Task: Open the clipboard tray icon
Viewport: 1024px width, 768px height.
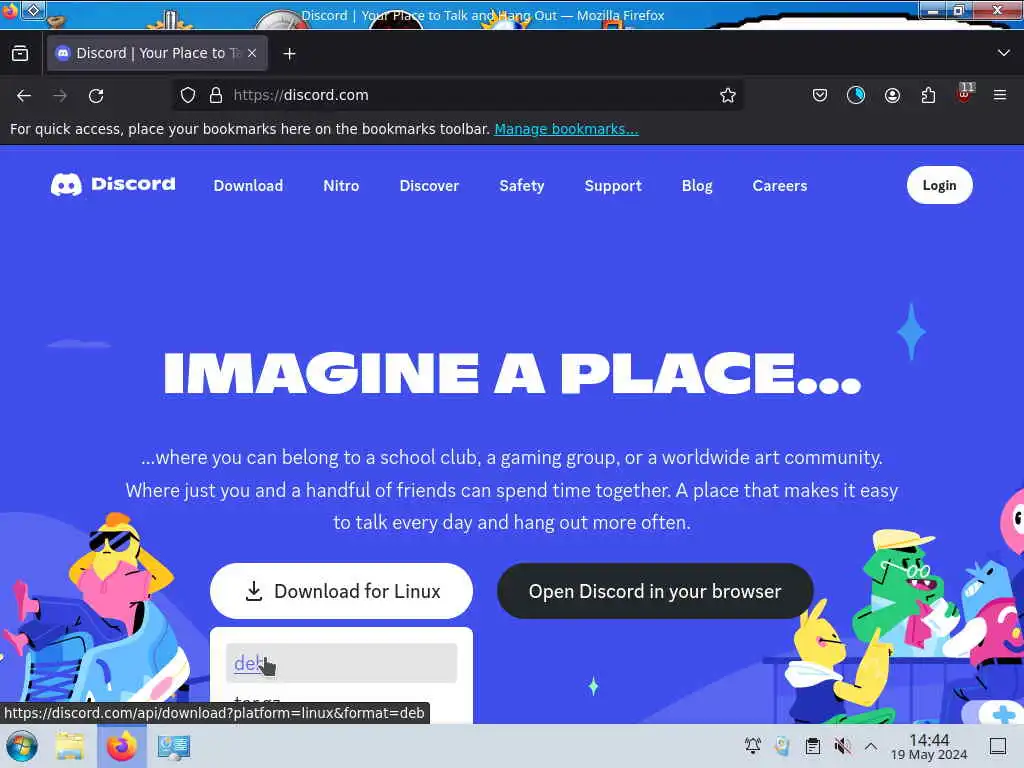Action: (x=812, y=745)
